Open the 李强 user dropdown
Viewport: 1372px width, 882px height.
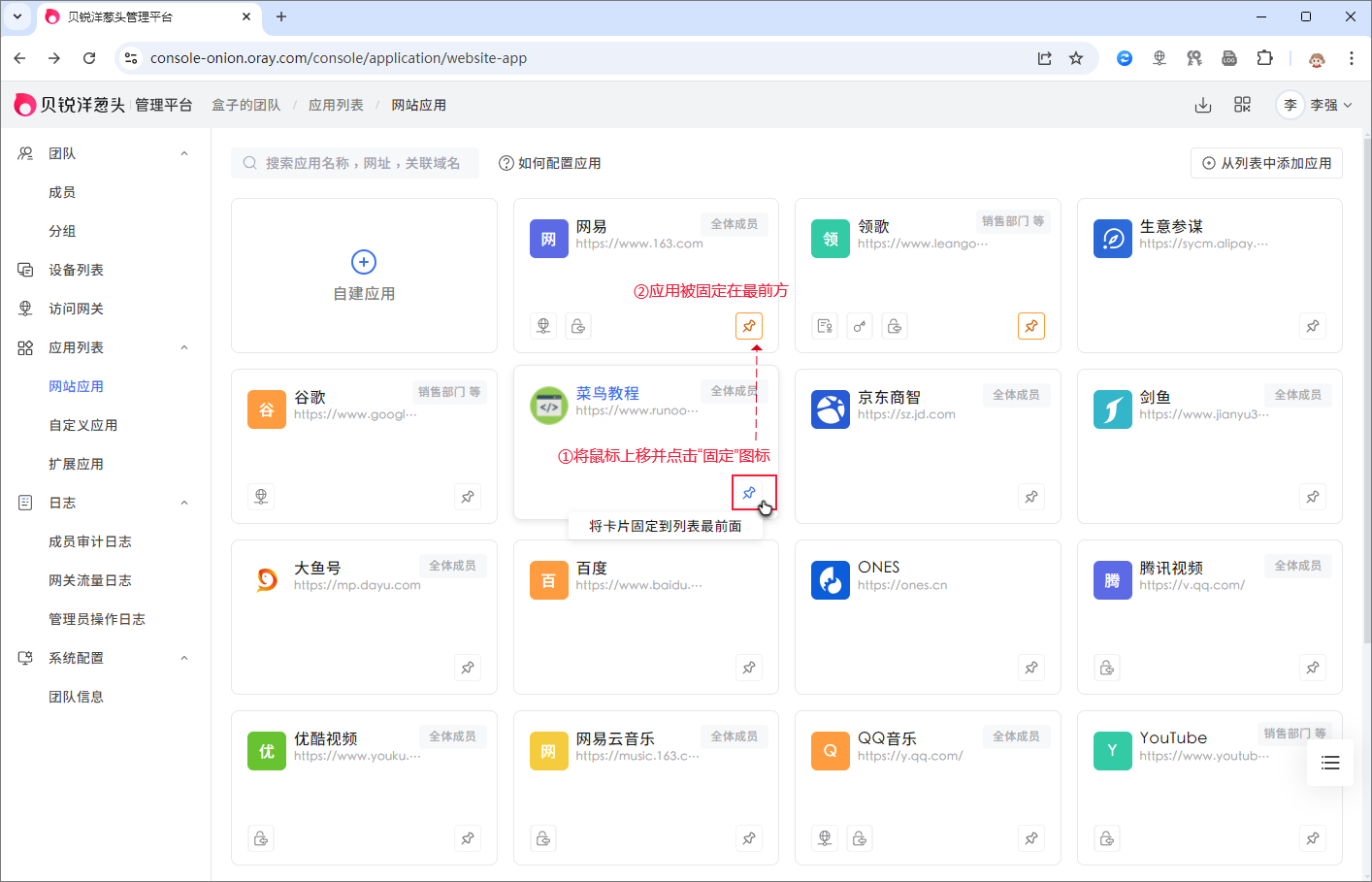[1316, 105]
